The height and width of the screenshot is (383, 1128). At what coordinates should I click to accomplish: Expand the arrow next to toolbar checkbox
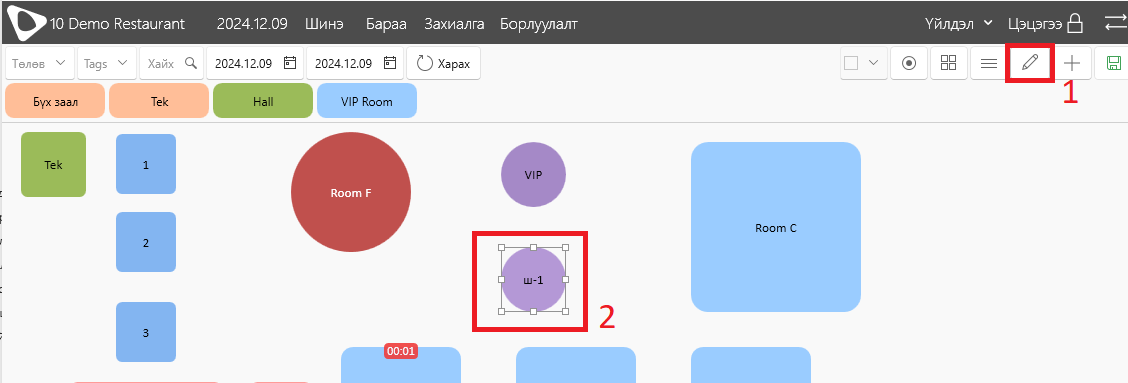873,63
